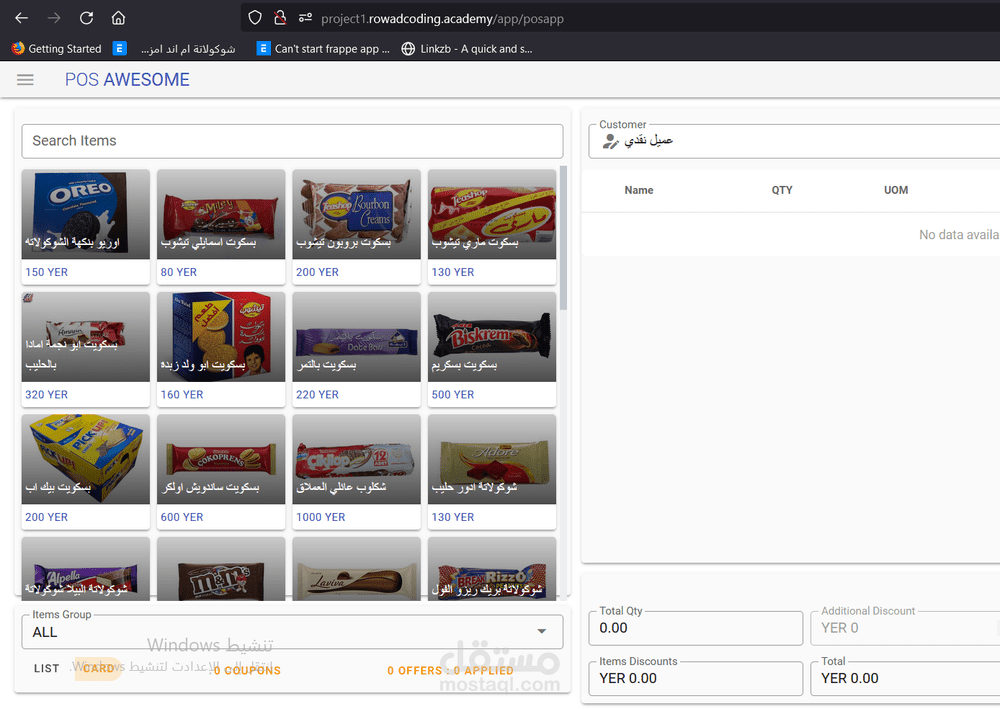
Task: Click the Total YER 0.00 field
Action: pyautogui.click(x=905, y=678)
